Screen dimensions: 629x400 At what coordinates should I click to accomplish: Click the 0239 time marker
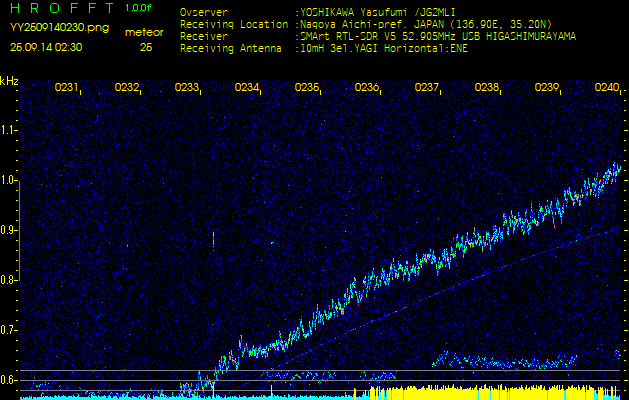click(547, 88)
